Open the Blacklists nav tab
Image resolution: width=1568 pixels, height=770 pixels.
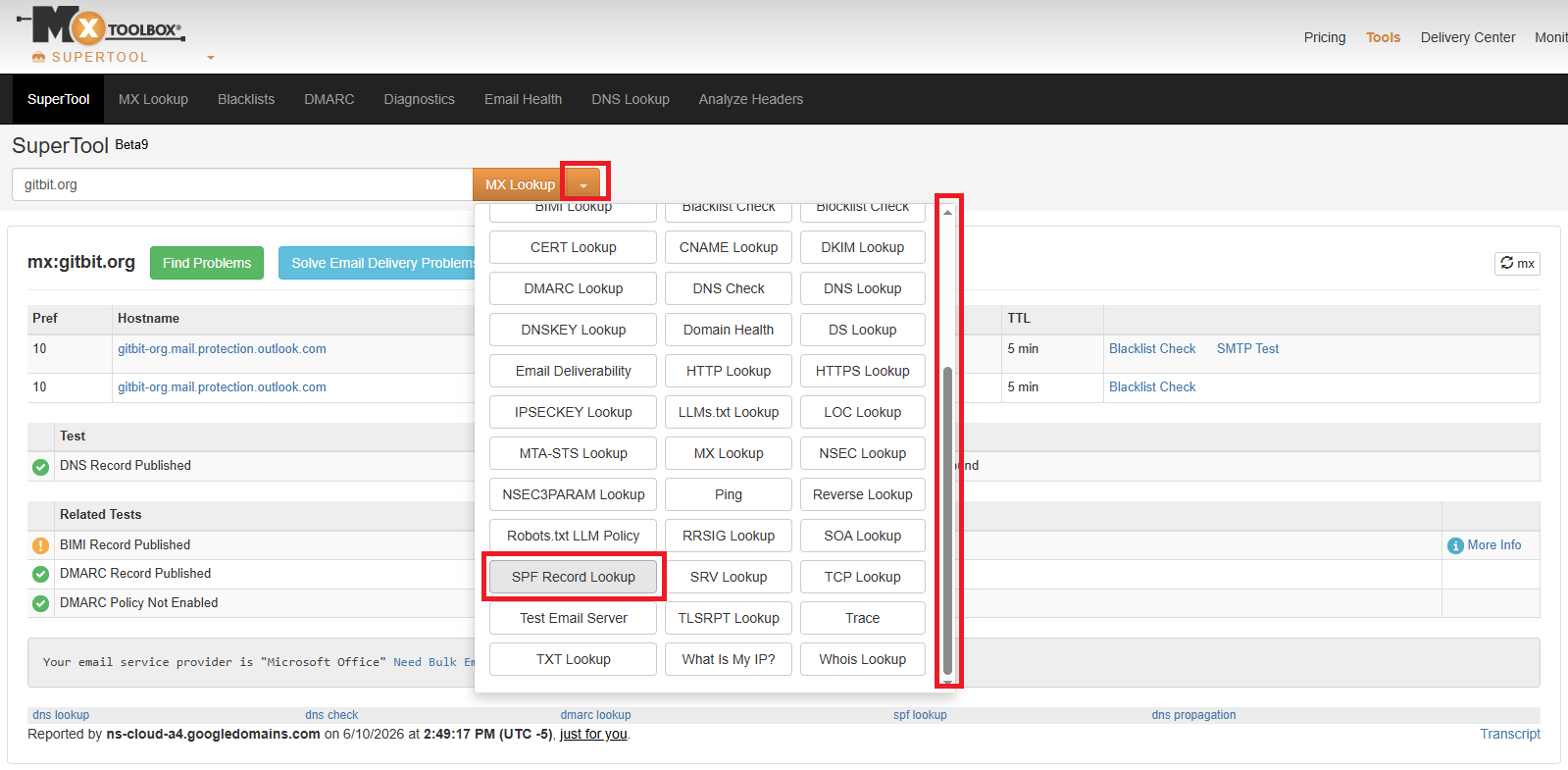pos(246,99)
